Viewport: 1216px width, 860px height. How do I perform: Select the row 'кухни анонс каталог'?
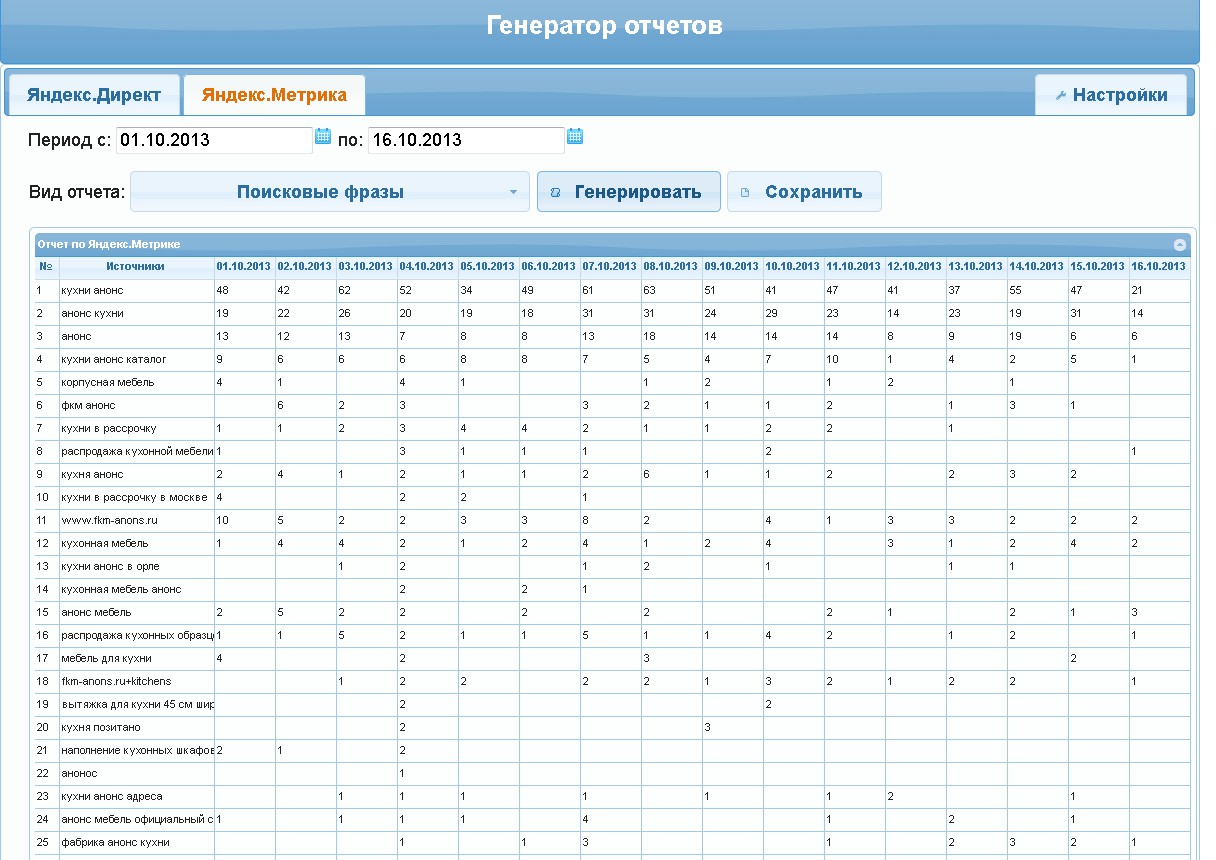coord(611,360)
